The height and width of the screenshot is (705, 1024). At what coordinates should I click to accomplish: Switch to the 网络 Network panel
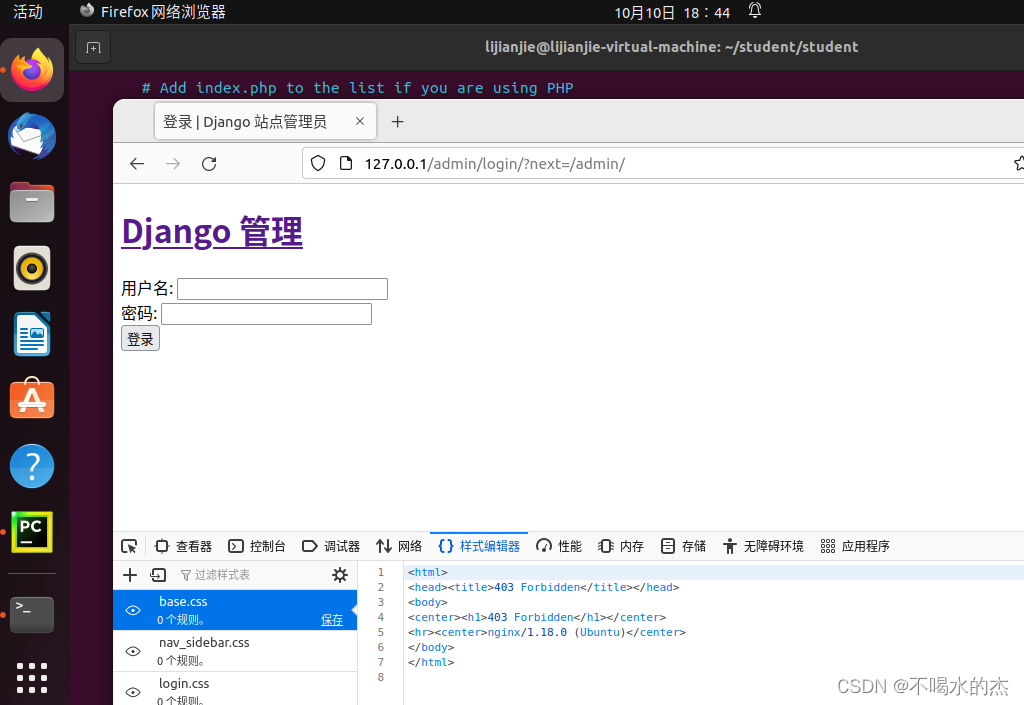coord(397,546)
